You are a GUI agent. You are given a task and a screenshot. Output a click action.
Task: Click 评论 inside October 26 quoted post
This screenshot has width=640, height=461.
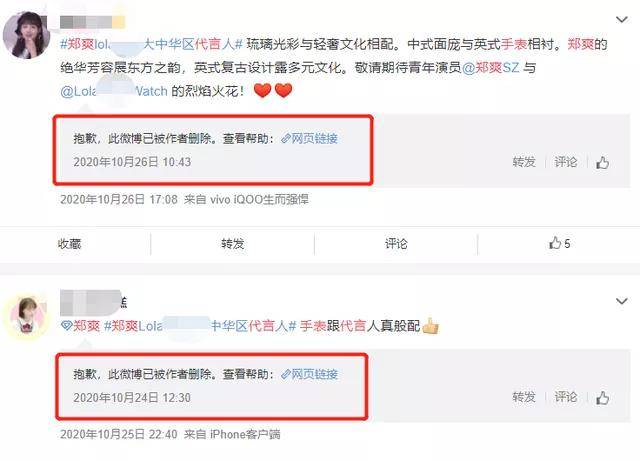[x=566, y=162]
